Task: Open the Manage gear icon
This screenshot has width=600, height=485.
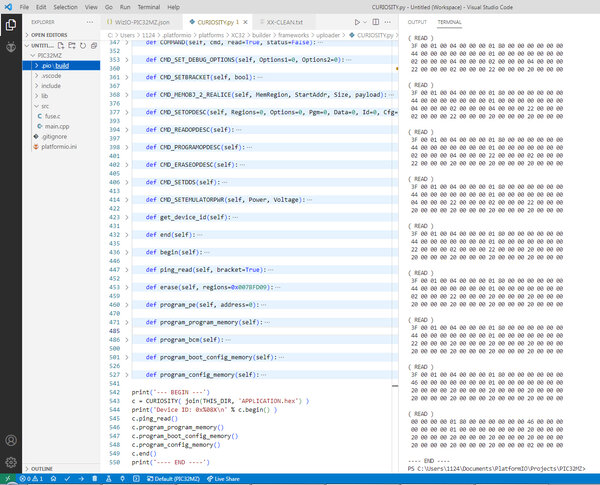Action: tap(11, 462)
